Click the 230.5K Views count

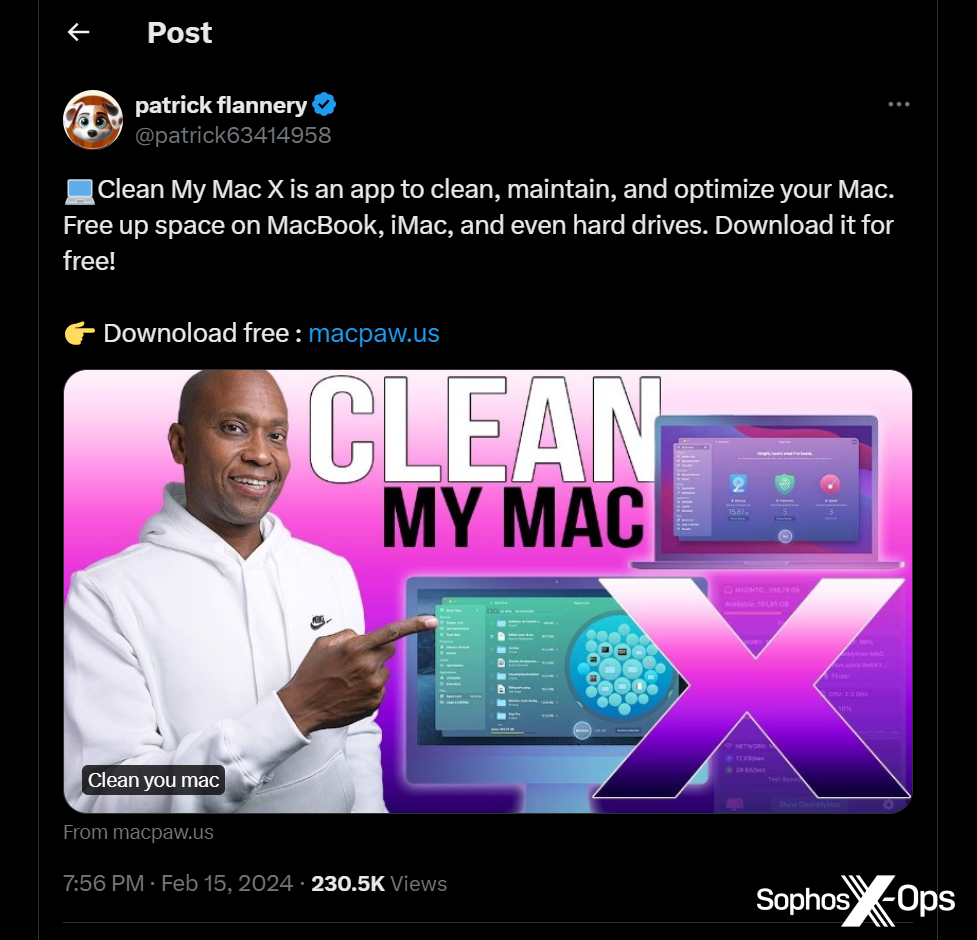tap(379, 884)
